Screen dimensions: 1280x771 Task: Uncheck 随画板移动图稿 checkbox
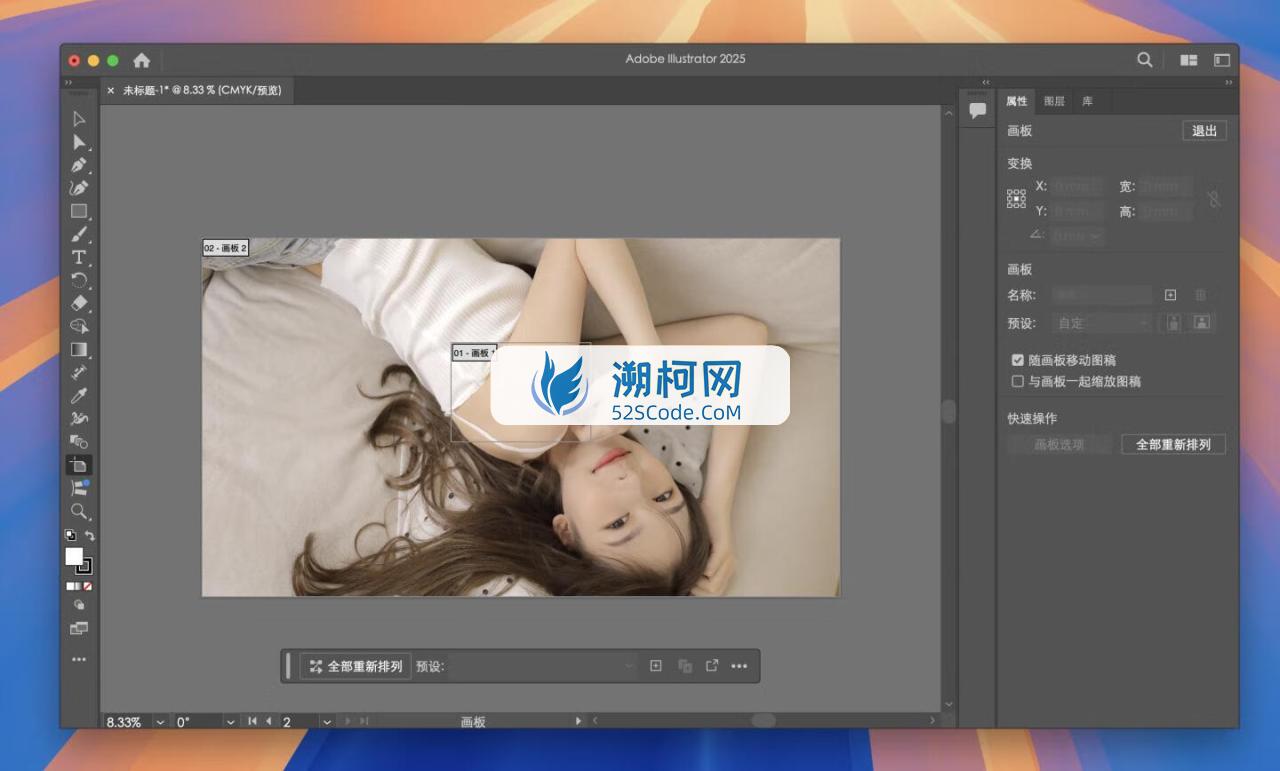click(x=1018, y=360)
